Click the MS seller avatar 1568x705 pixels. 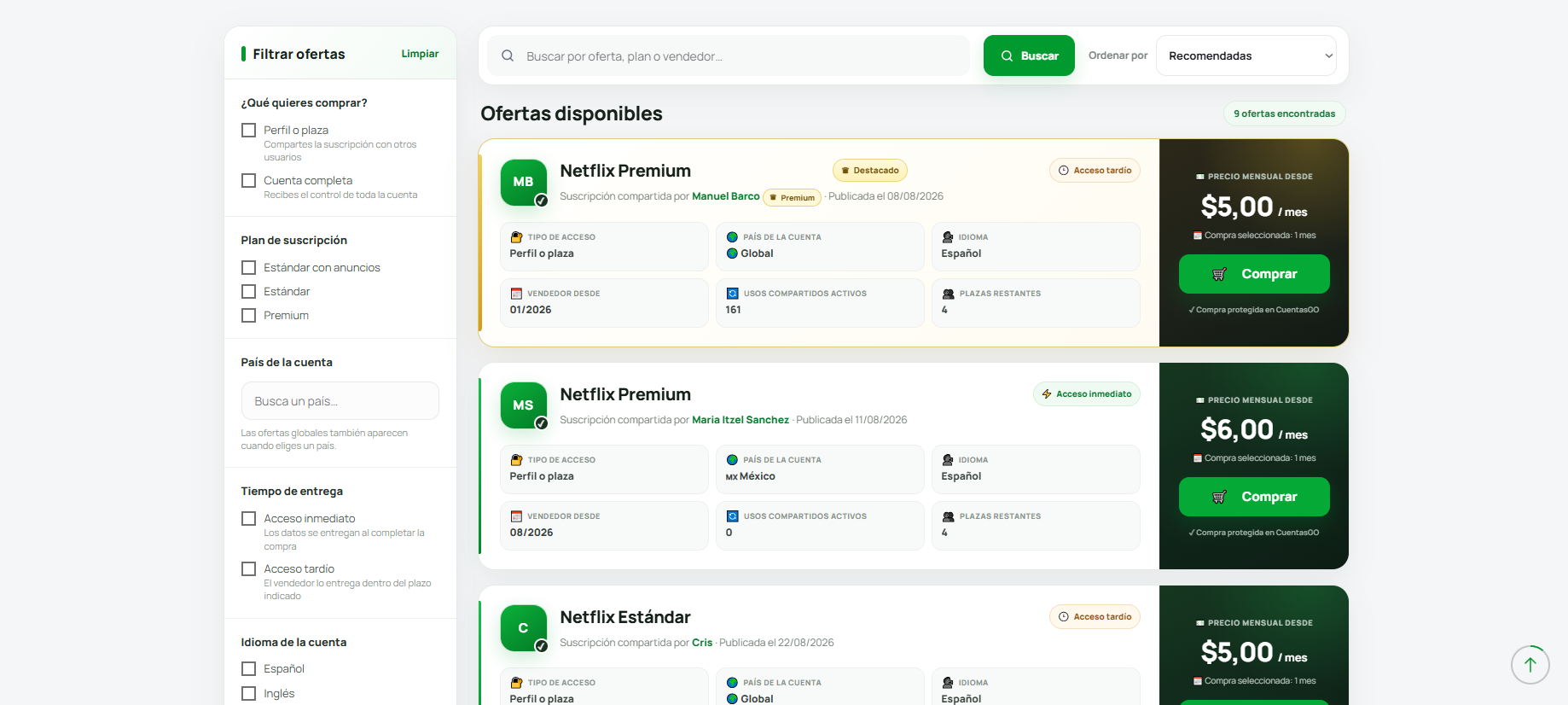click(523, 405)
